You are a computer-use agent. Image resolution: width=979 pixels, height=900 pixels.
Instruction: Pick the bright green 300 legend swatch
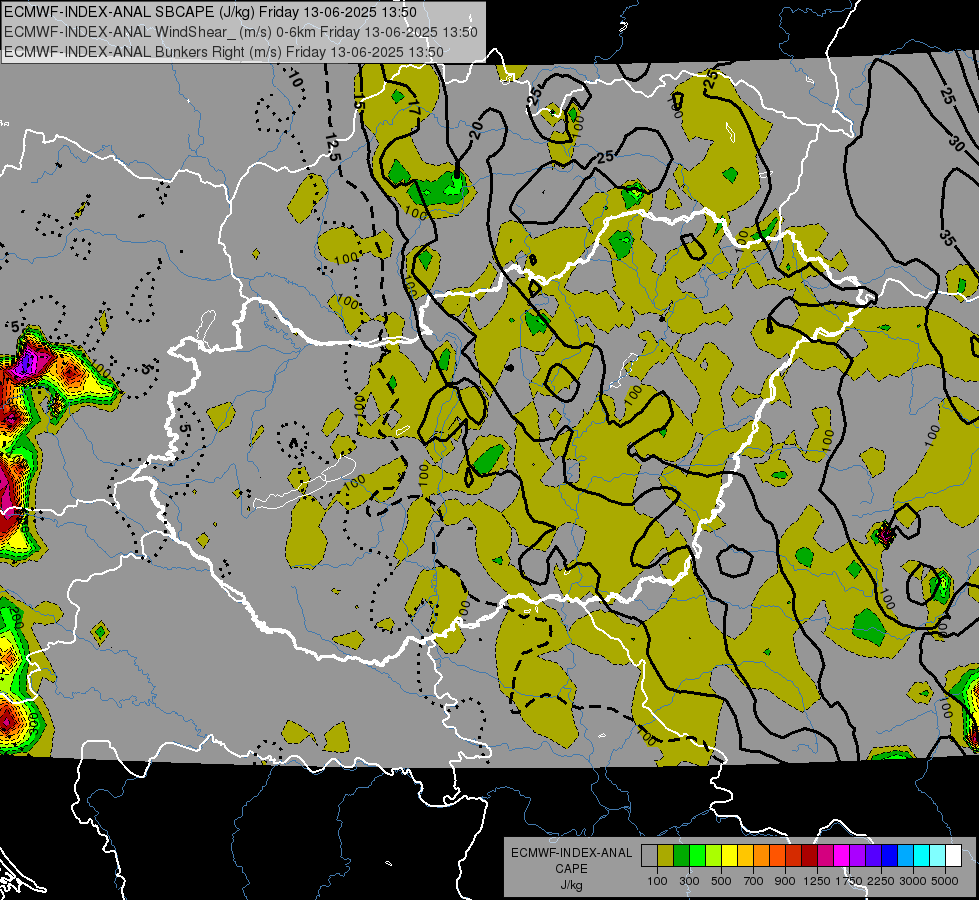[697, 856]
